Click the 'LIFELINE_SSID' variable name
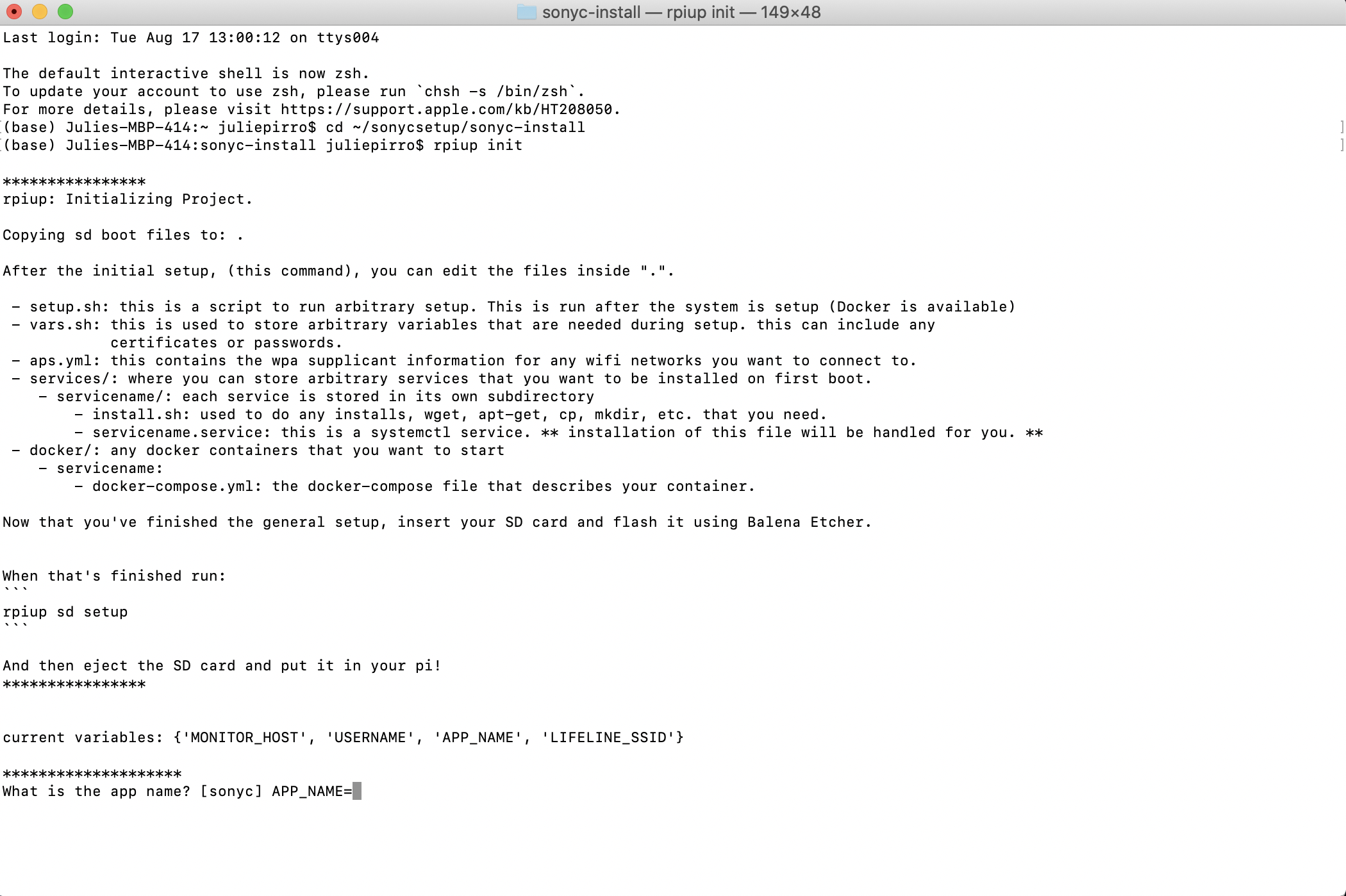The height and width of the screenshot is (896, 1346). coord(608,738)
